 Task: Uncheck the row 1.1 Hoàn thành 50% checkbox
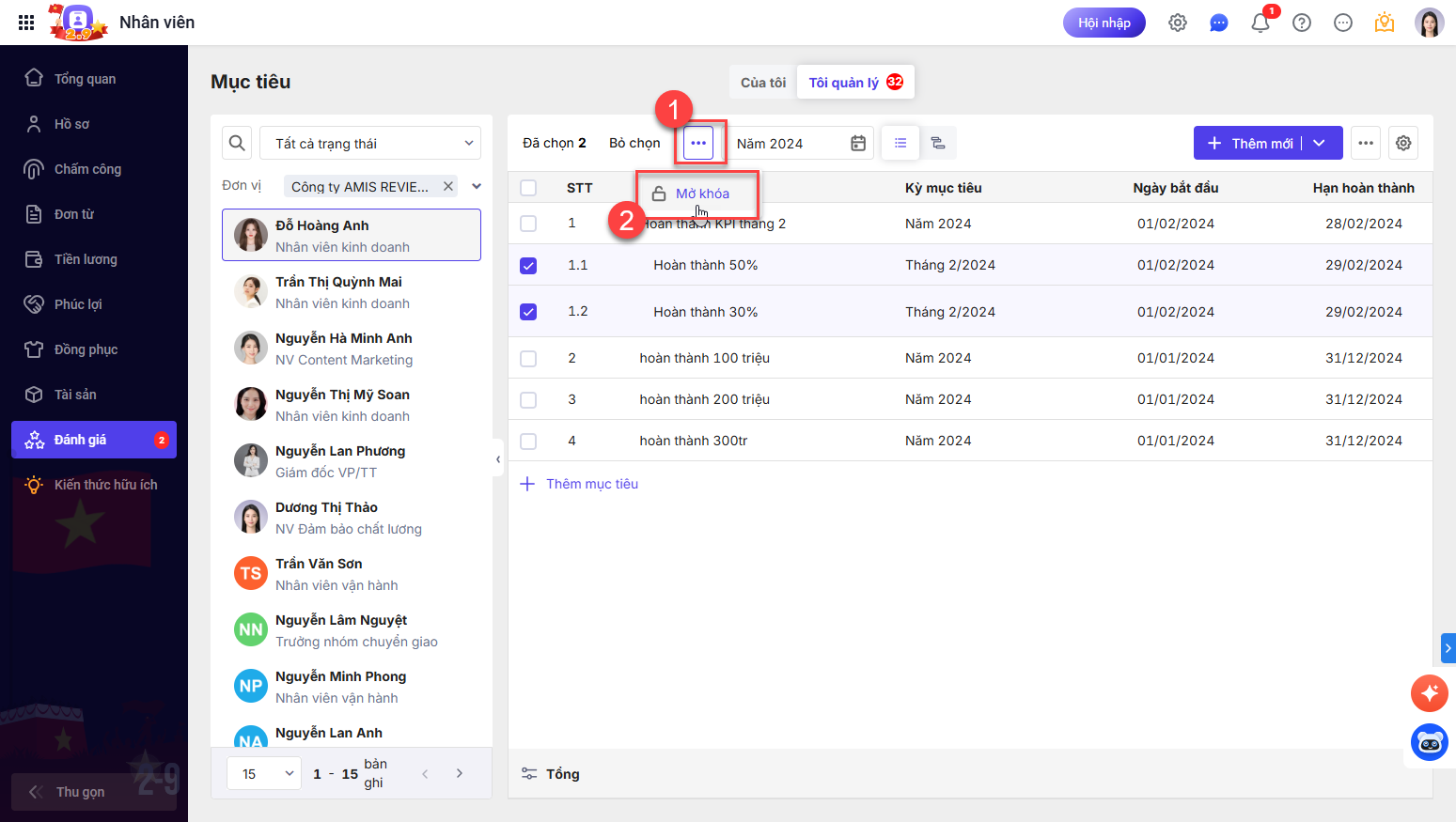(x=528, y=266)
